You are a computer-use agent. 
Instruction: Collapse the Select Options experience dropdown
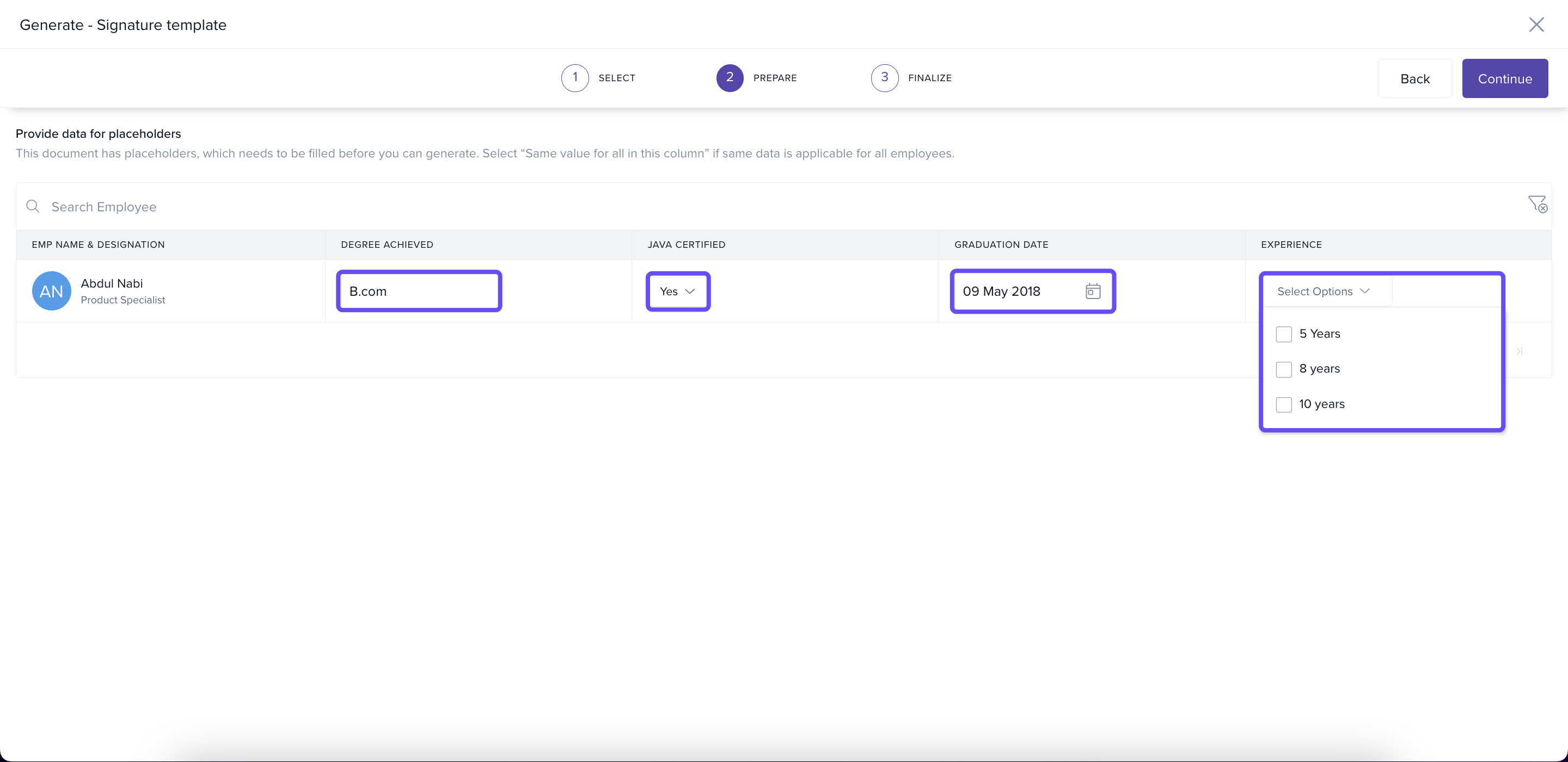tap(1324, 291)
